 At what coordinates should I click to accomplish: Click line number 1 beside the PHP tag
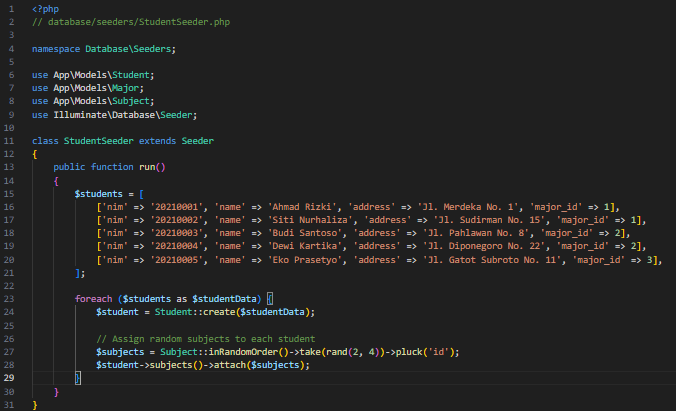[9, 8]
